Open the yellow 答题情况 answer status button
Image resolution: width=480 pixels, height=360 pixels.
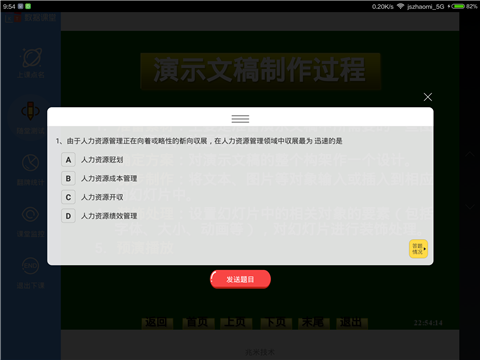tap(418, 249)
